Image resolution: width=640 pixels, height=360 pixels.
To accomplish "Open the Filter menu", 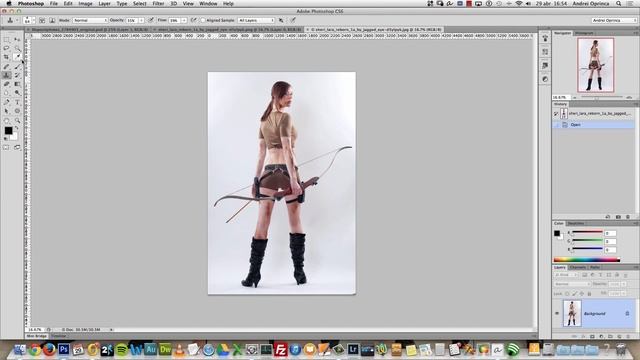I will pyautogui.click(x=158, y=4).
